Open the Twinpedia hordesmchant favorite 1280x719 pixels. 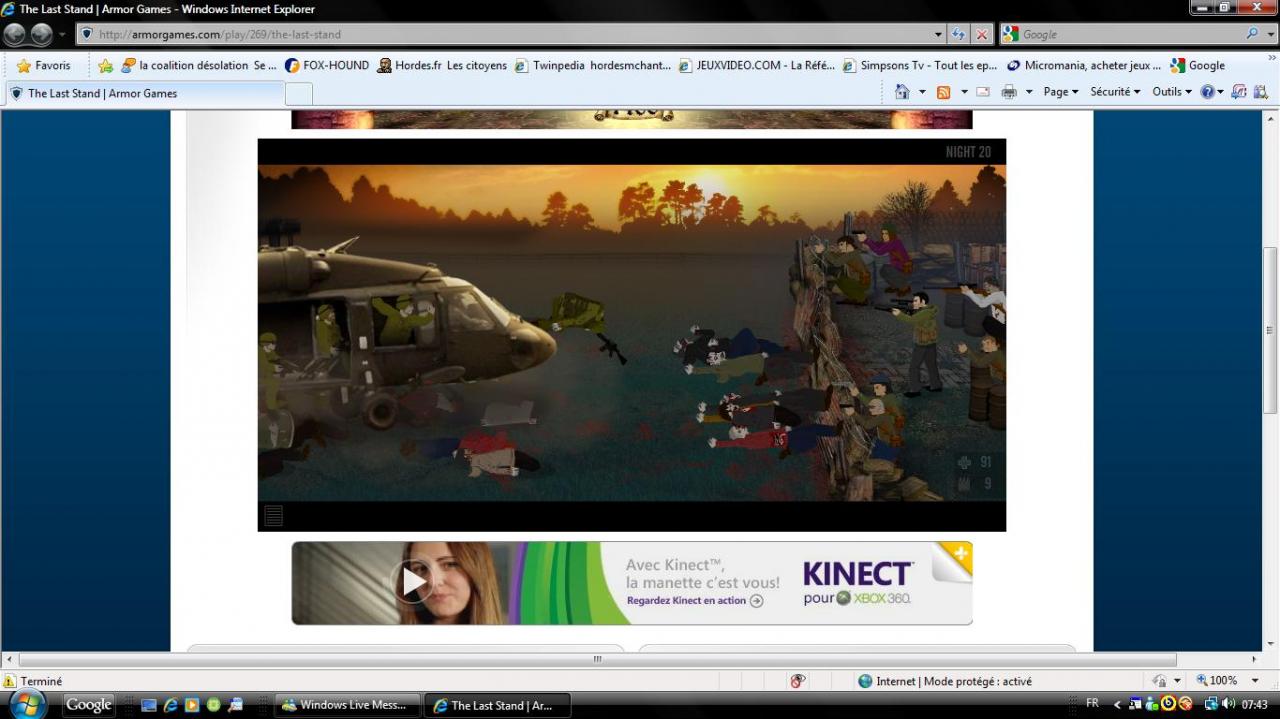[593, 65]
